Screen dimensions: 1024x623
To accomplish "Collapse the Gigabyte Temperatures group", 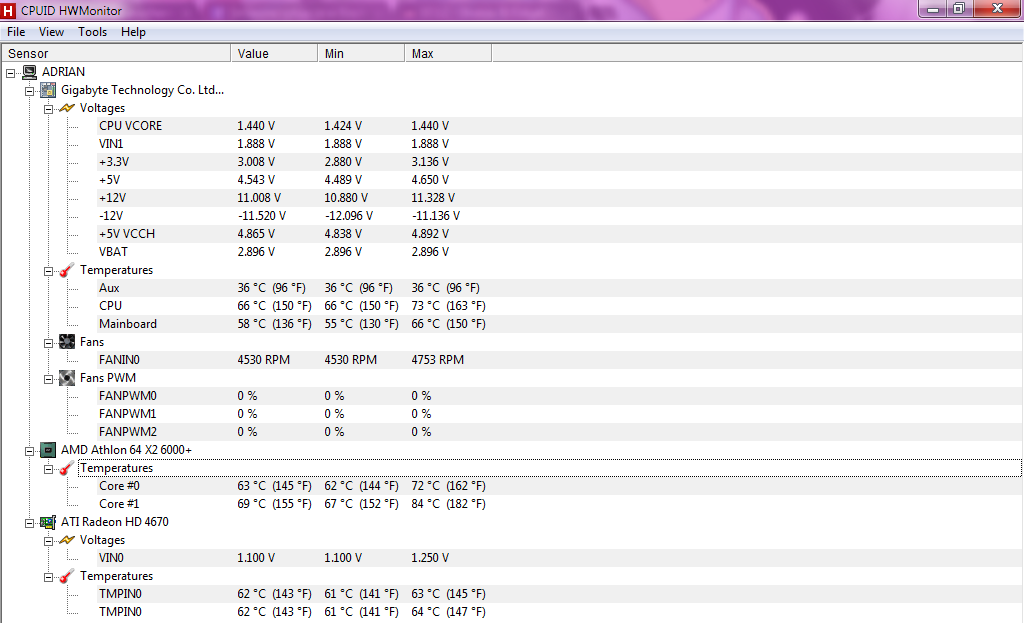I will (48, 271).
